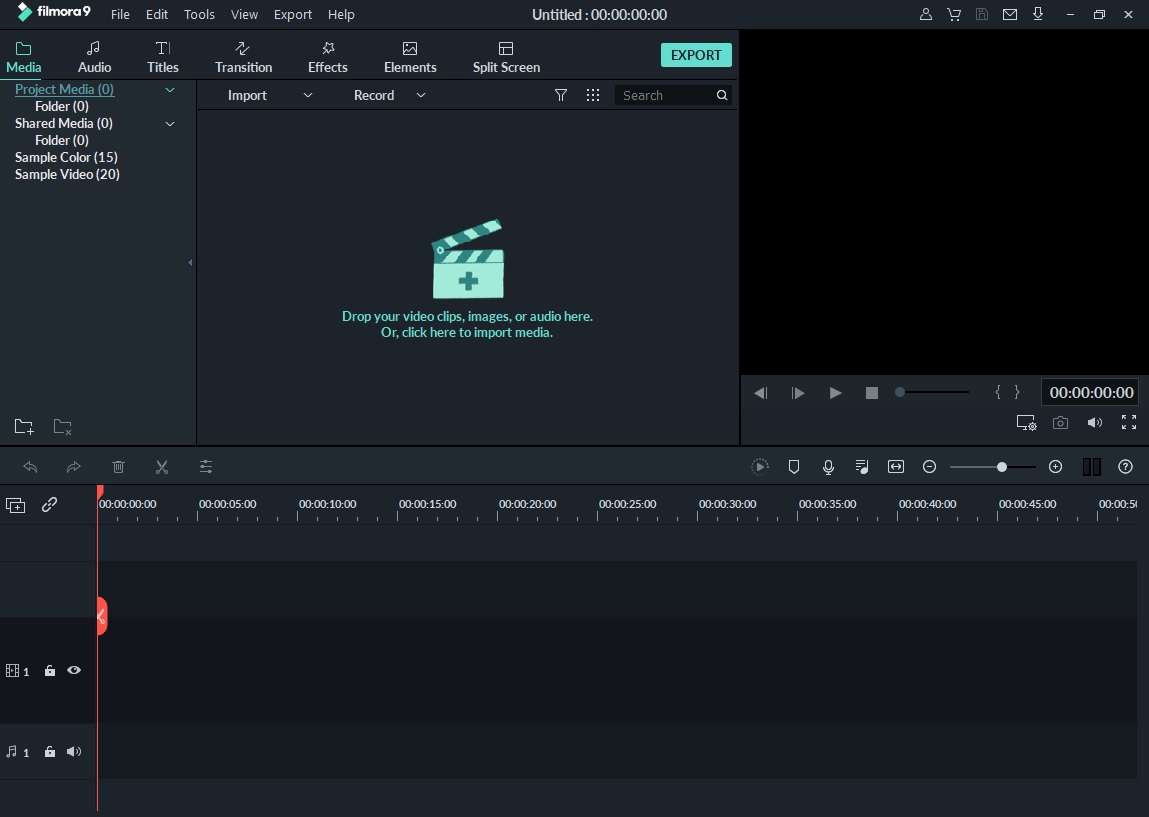The width and height of the screenshot is (1149, 817).
Task: Click the audio mixer icon in timeline toolbar
Action: [x=861, y=466]
